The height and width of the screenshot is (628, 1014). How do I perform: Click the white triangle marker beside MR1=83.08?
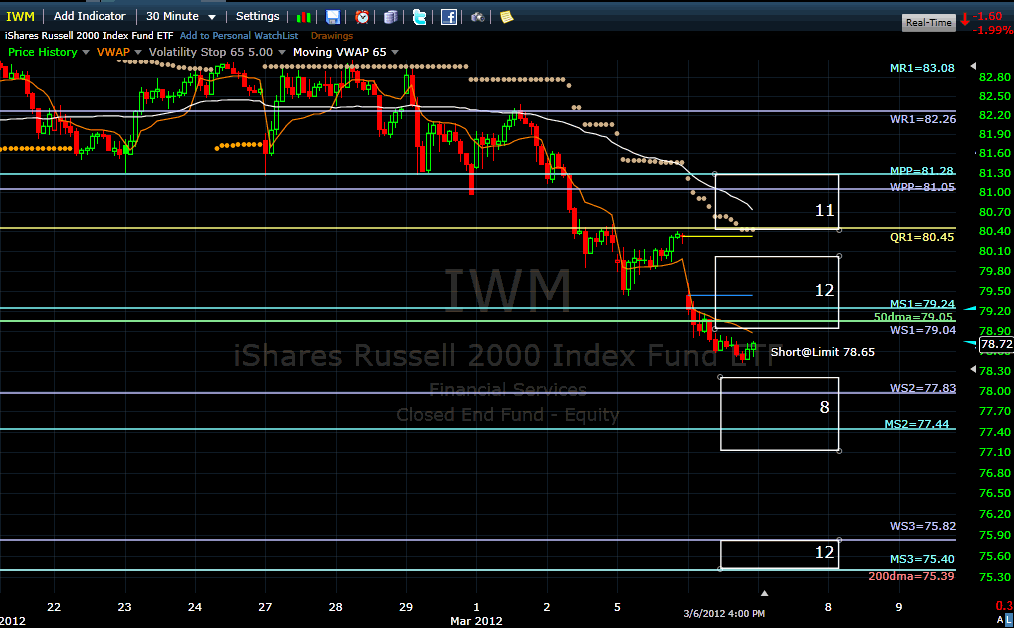pyautogui.click(x=973, y=67)
